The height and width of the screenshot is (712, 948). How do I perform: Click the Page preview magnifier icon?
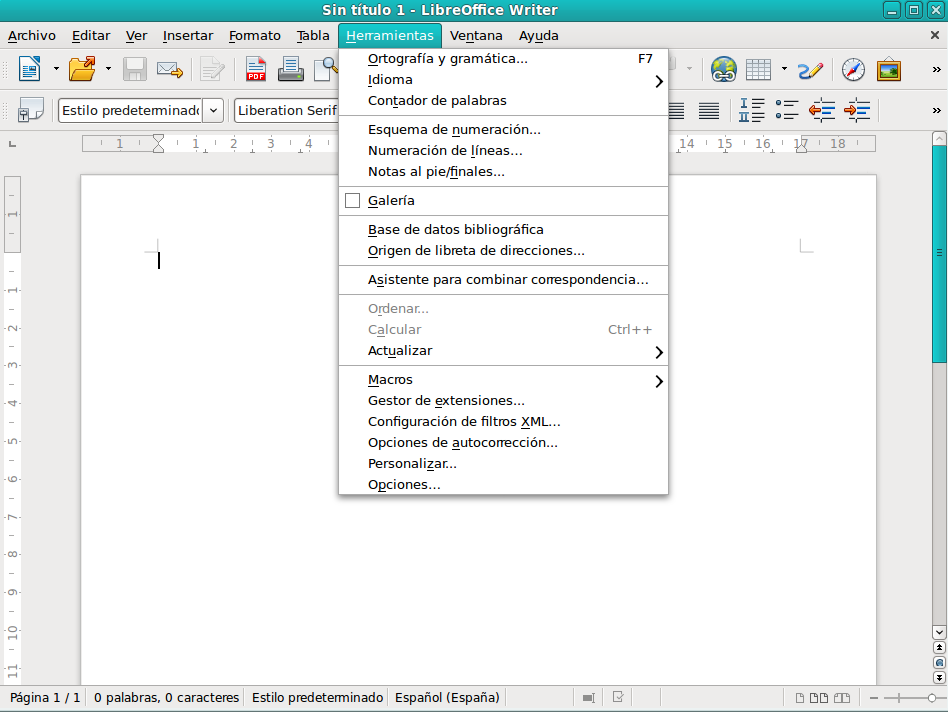(x=326, y=69)
